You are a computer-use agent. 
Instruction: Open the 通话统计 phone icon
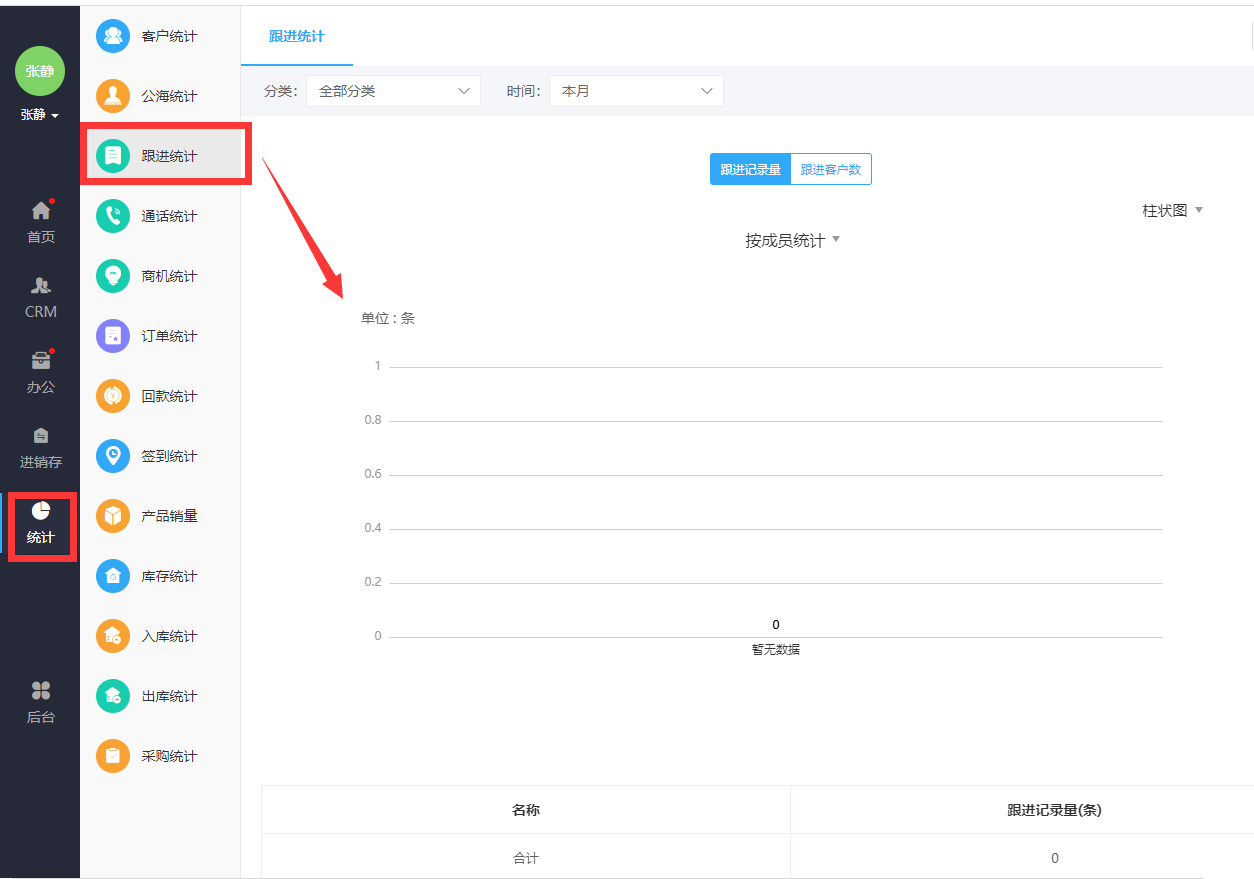pos(113,216)
